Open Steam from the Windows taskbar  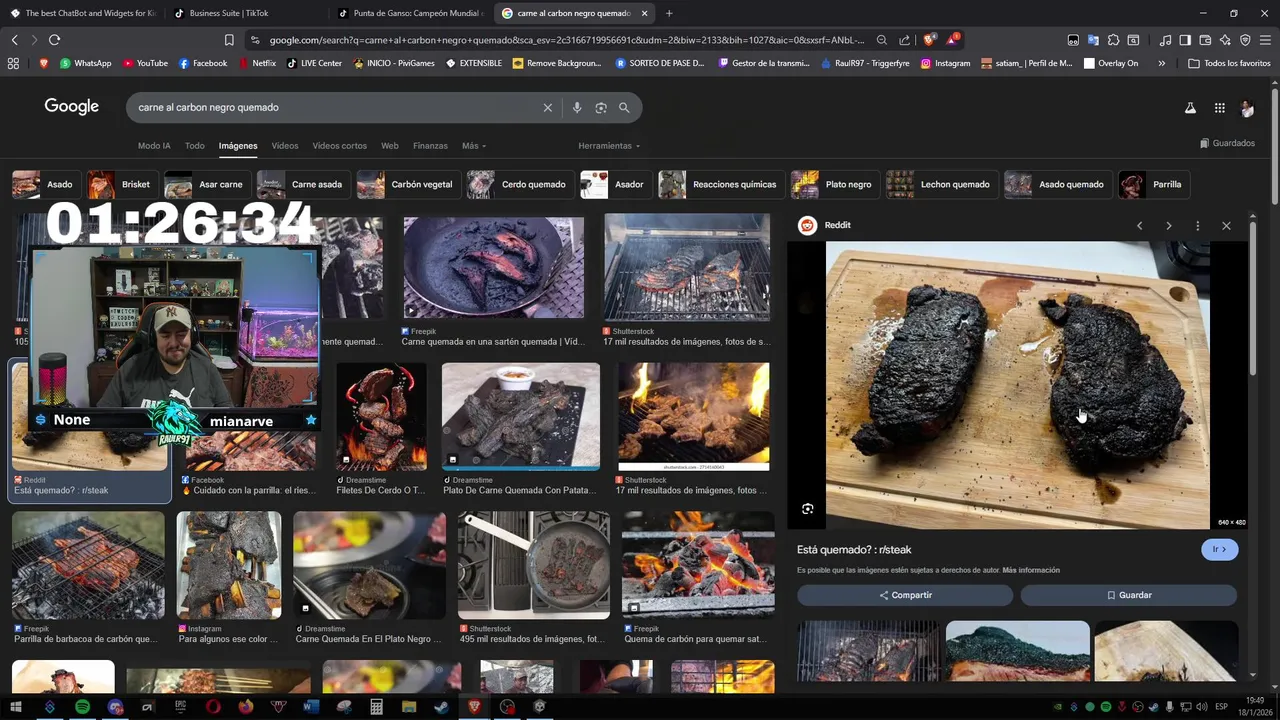[441, 707]
